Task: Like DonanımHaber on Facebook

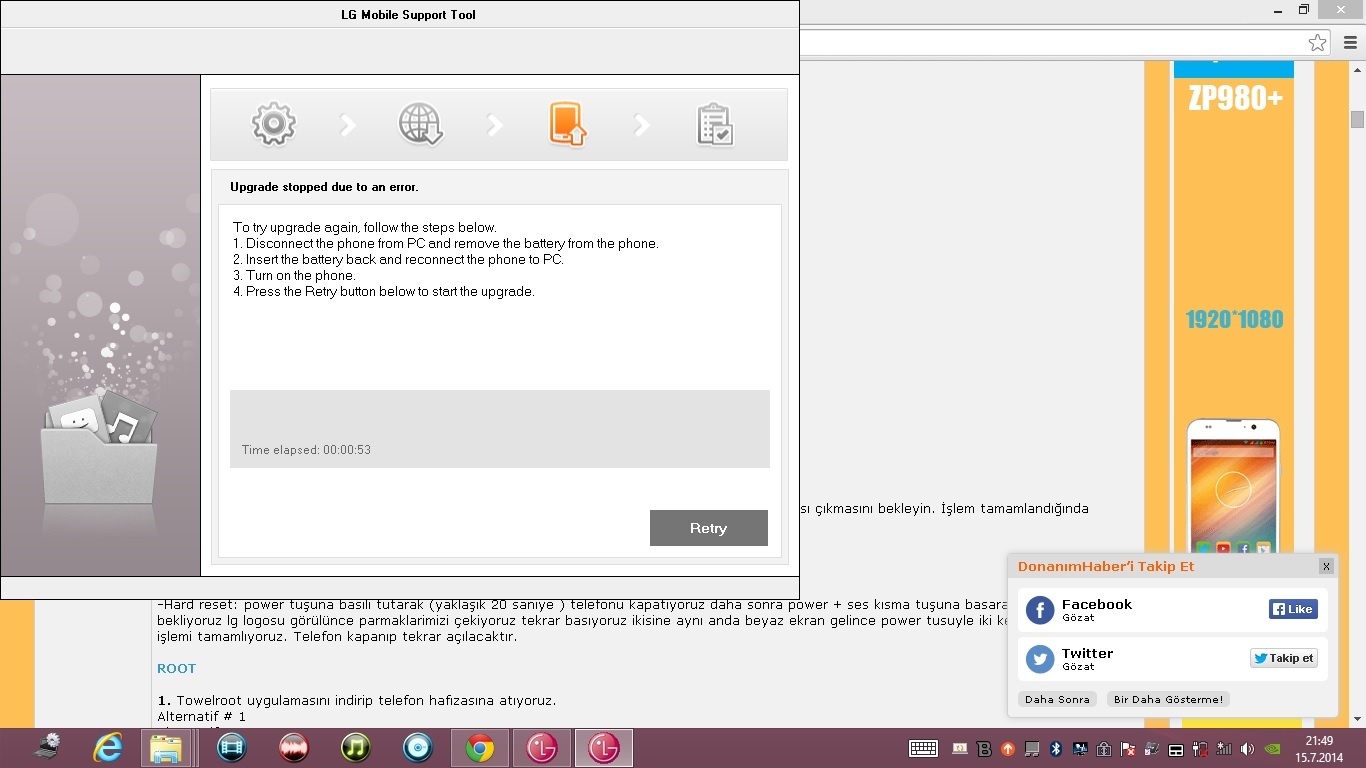Action: point(1293,609)
